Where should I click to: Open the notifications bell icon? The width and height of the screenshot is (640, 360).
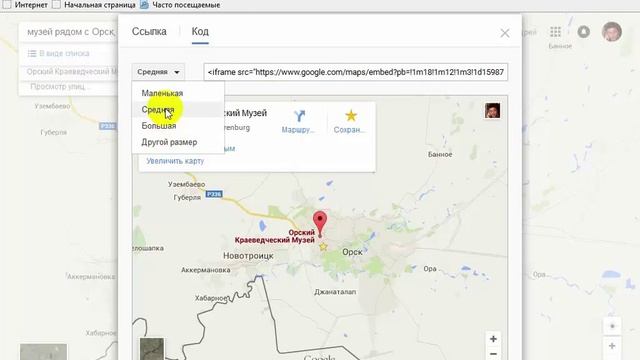coord(584,32)
